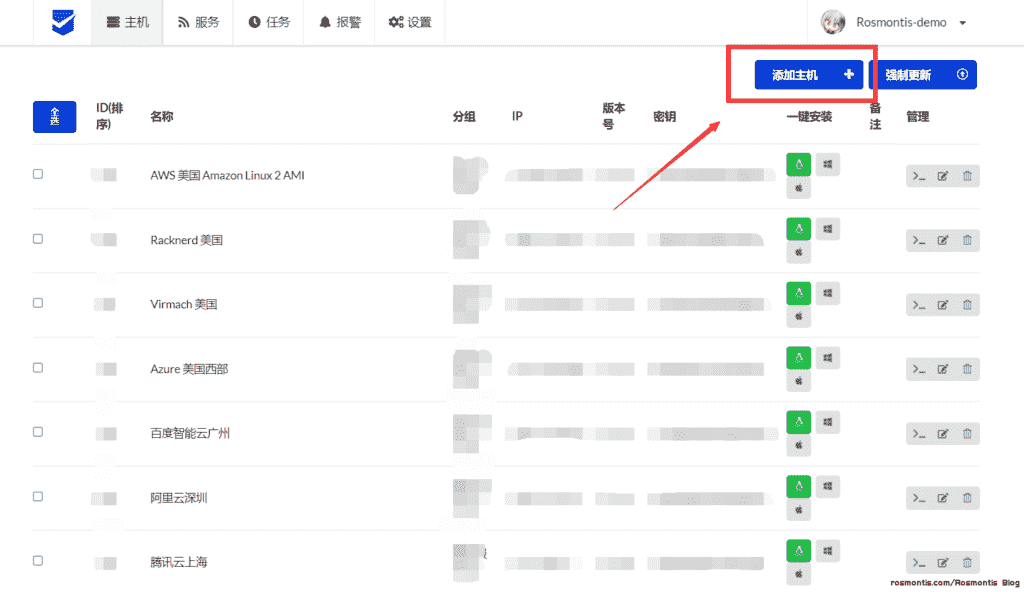Copy macOS install command for Virmach 美国
This screenshot has width=1024, height=592.
click(x=798, y=317)
